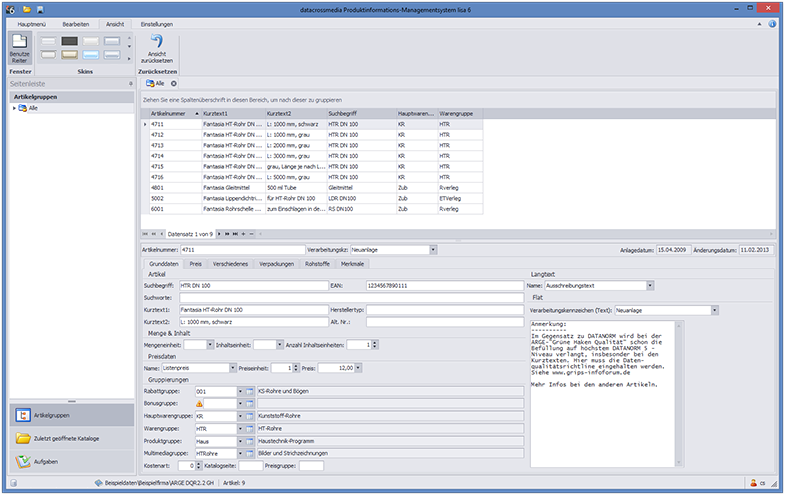
Task: Open Bonusgruppe lookup table icon
Action: pyautogui.click(x=249, y=403)
